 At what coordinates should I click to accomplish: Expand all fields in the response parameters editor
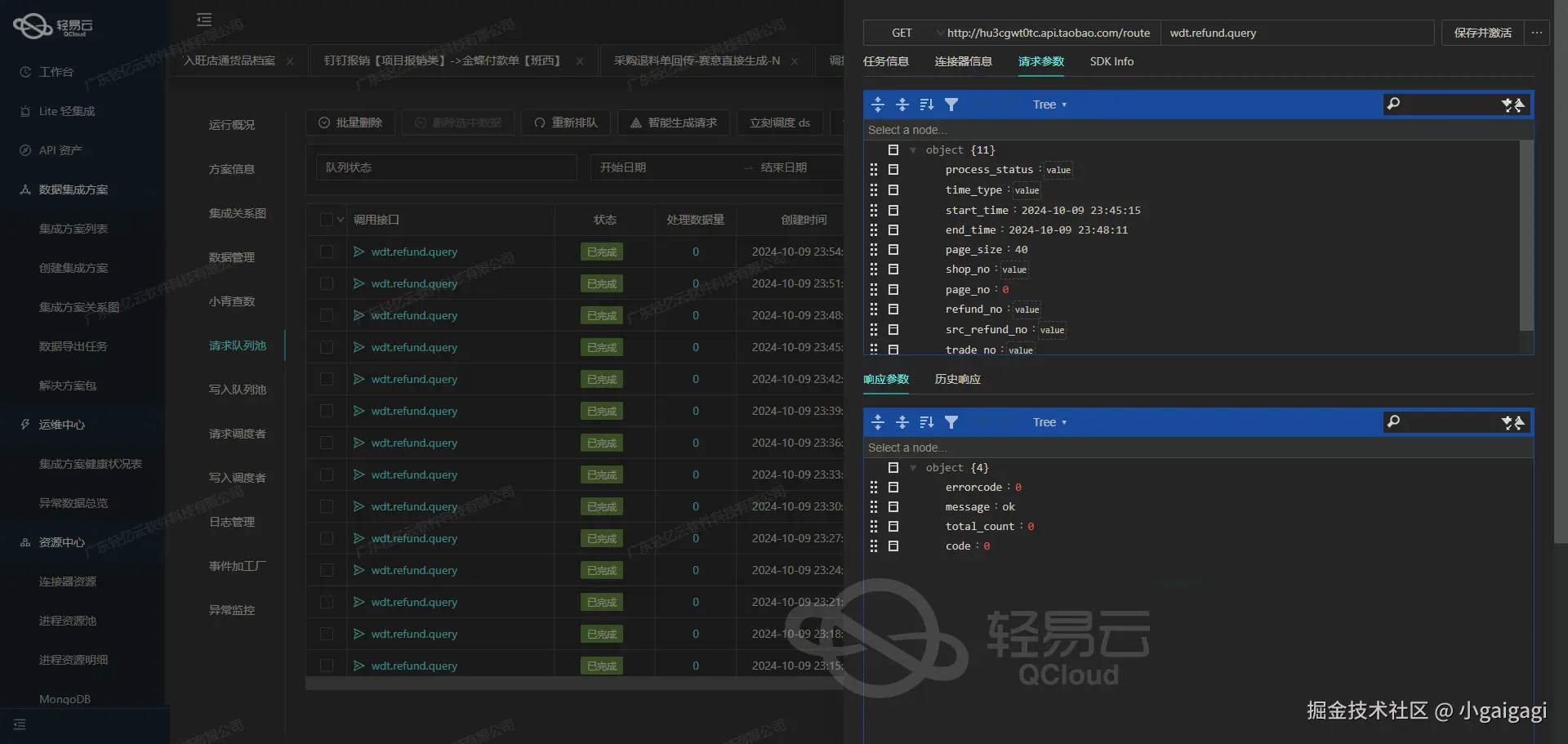point(878,422)
